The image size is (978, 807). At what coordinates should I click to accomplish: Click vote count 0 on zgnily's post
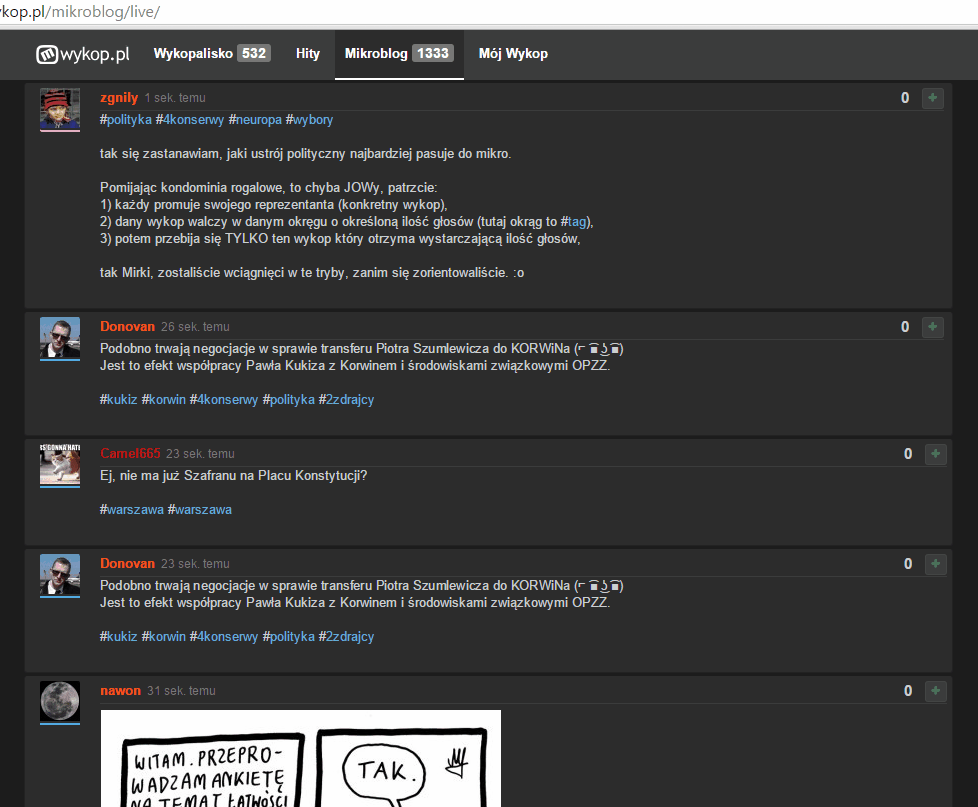(905, 98)
